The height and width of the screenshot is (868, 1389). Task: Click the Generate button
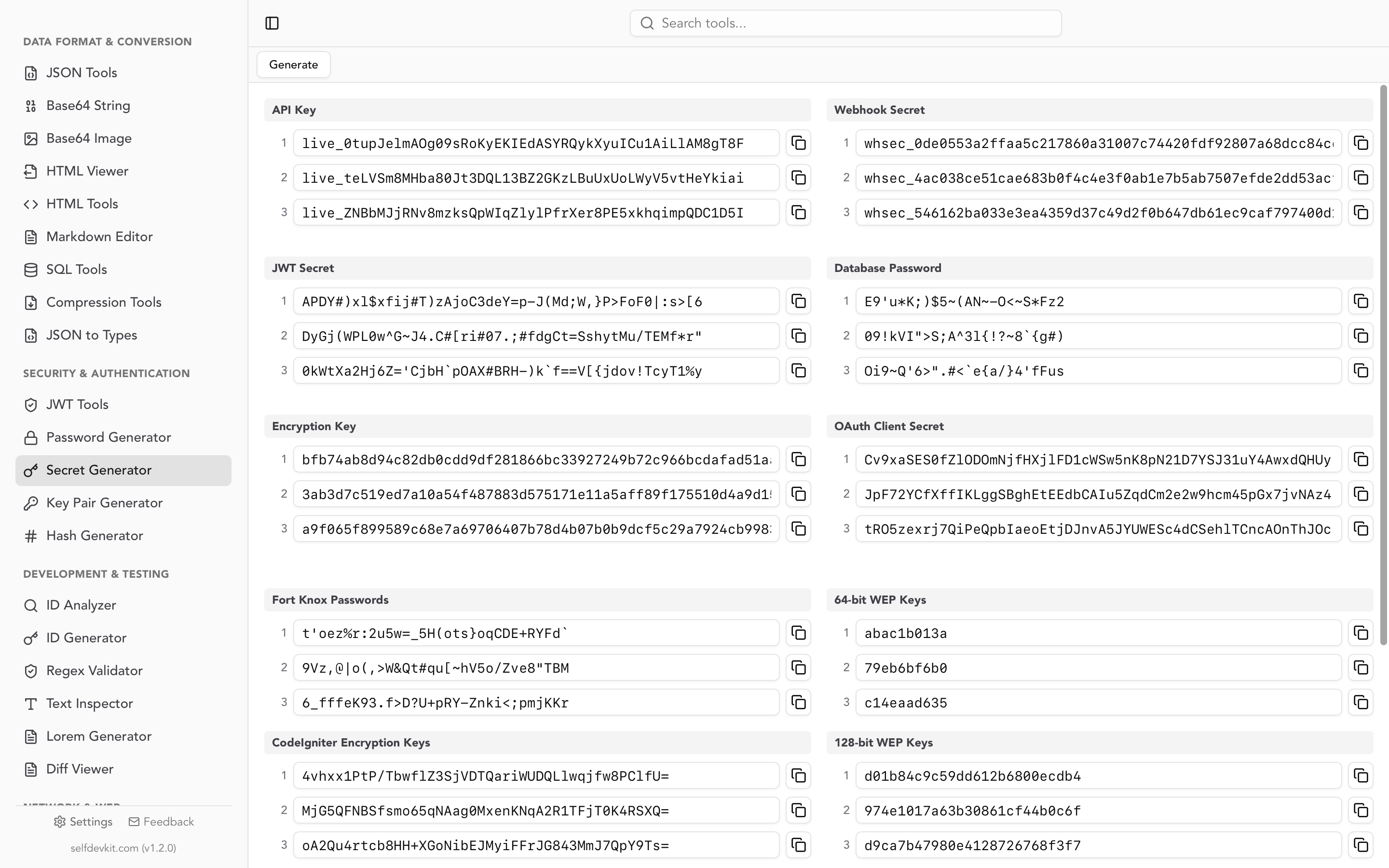pos(293,64)
